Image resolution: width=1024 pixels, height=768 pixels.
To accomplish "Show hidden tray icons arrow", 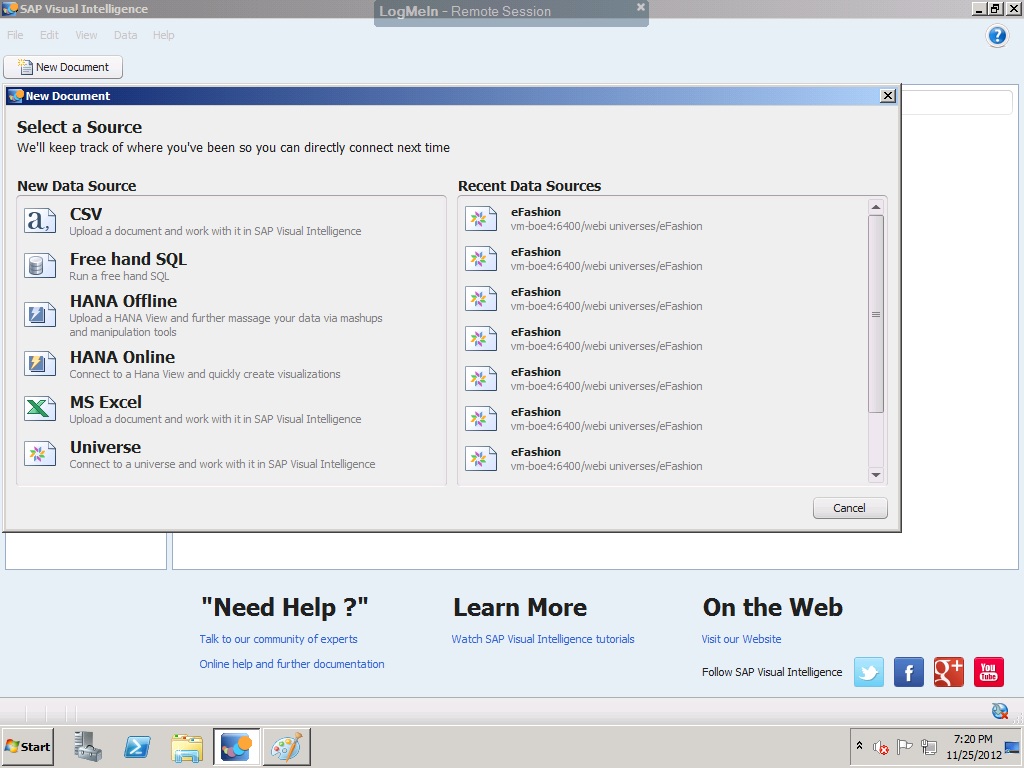I will [x=859, y=745].
